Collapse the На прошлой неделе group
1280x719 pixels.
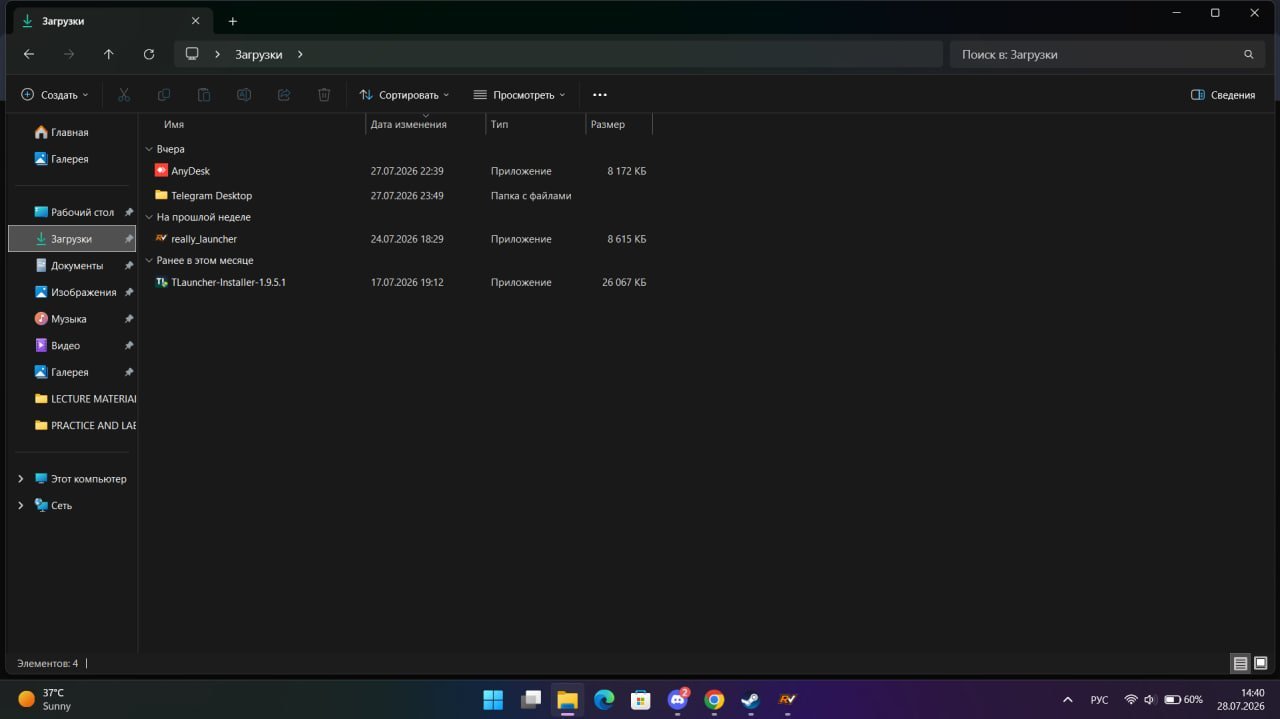[149, 217]
